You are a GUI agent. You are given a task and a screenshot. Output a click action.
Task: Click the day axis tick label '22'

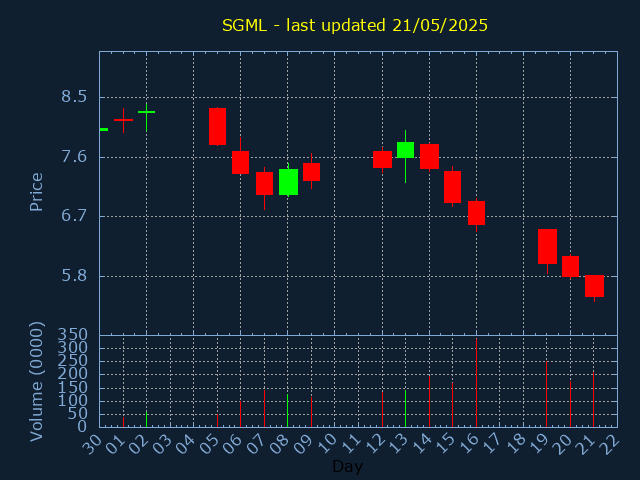tap(610, 443)
